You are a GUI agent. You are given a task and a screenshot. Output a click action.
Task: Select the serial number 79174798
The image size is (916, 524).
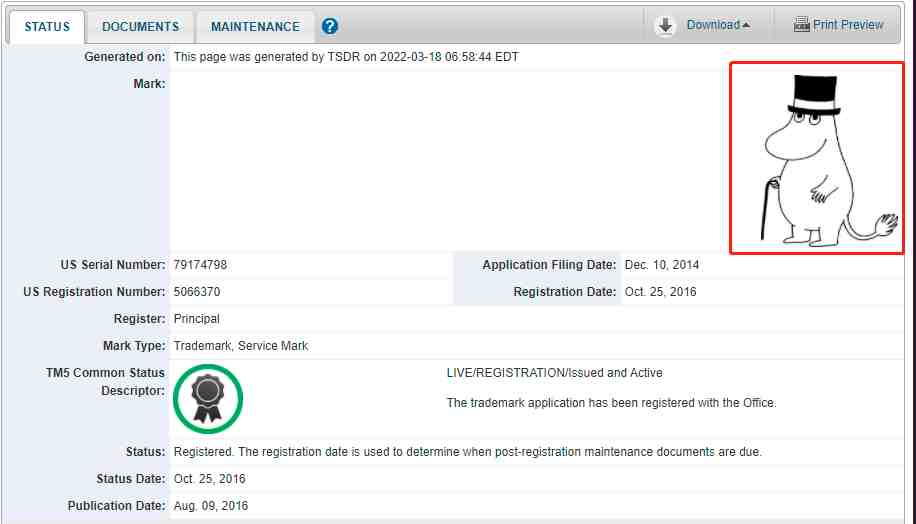[200, 265]
